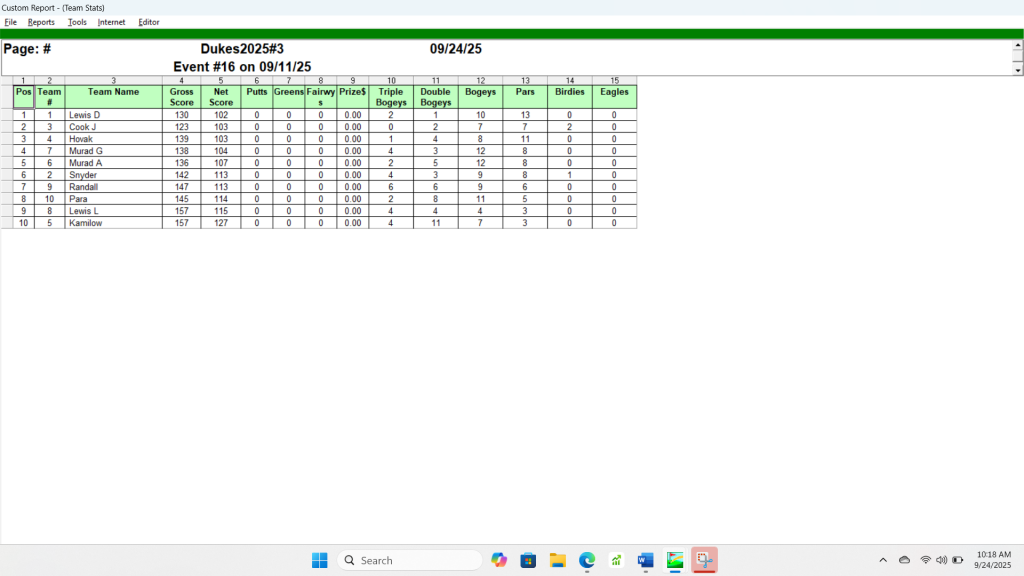Click the Windows taskbar Search box
This screenshot has width=1024, height=576.
(408, 560)
